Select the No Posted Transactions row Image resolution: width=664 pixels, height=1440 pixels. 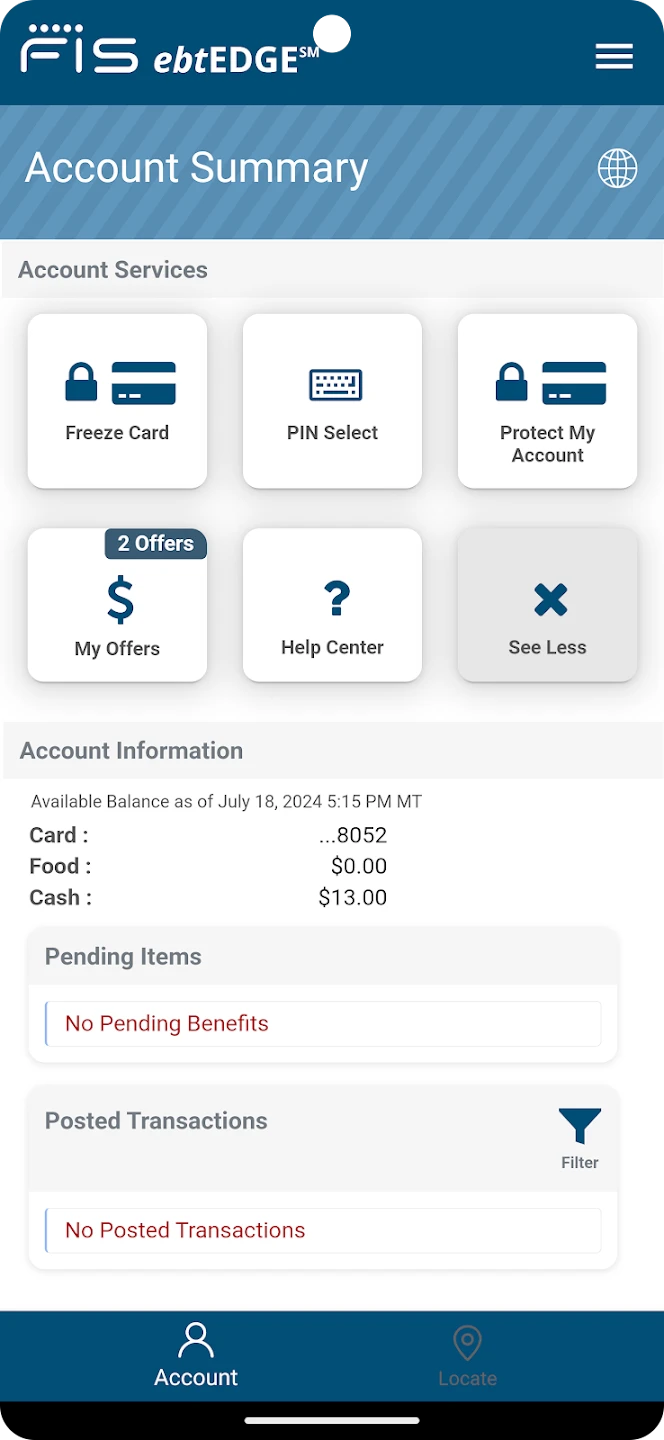pyautogui.click(x=323, y=1230)
